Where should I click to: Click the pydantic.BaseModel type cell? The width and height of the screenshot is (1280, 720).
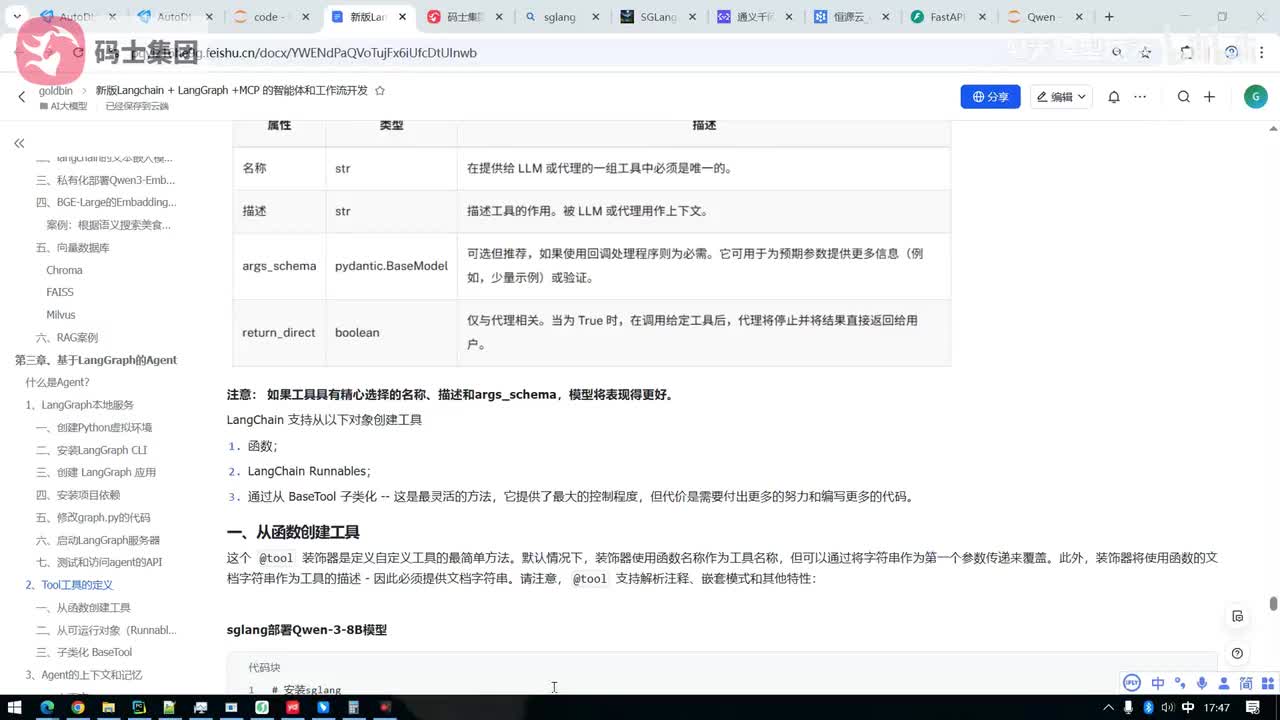pyautogui.click(x=391, y=266)
